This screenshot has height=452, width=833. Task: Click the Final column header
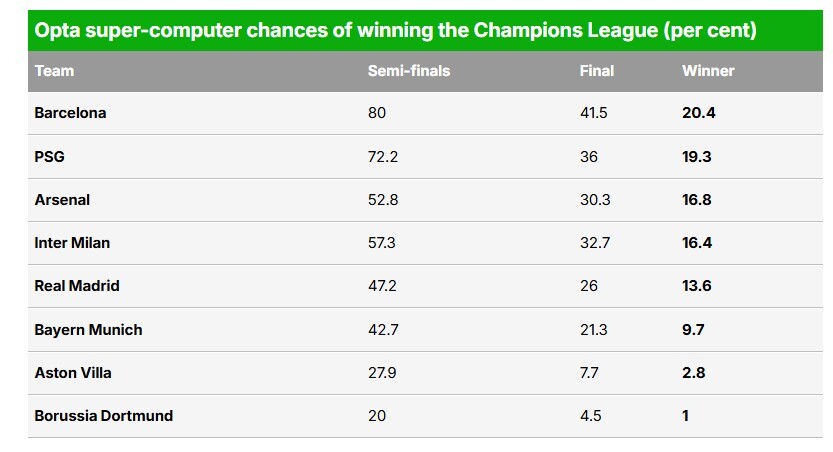pos(597,71)
